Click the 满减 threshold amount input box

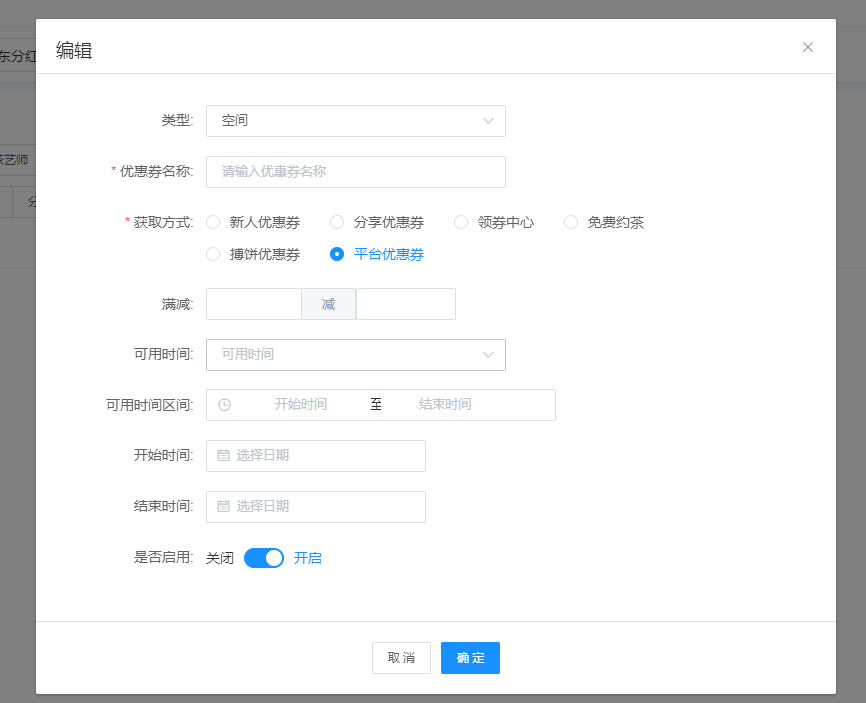click(x=253, y=304)
